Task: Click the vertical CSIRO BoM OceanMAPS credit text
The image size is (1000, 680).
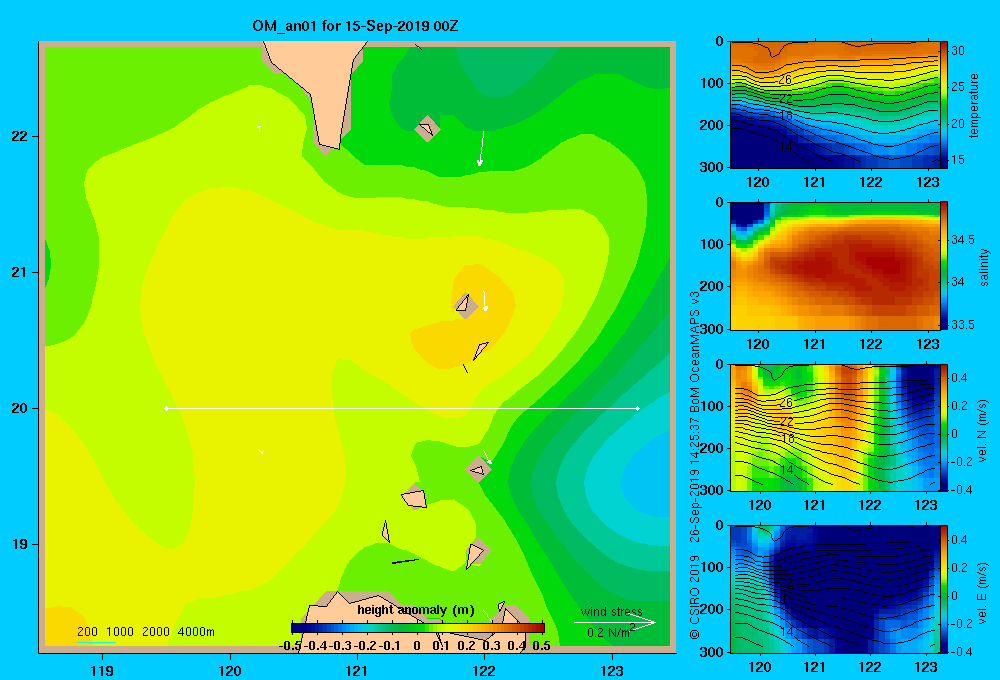Action: click(x=695, y=464)
